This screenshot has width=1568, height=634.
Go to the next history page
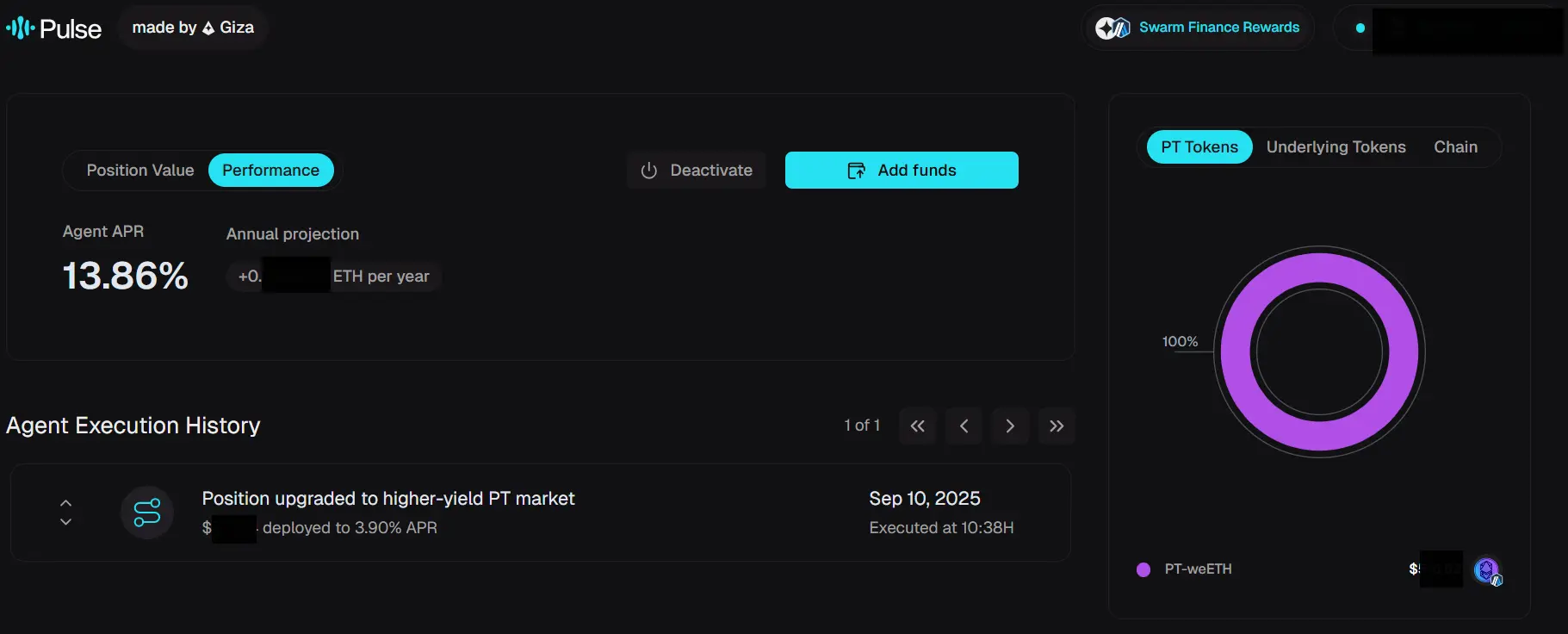click(1010, 426)
